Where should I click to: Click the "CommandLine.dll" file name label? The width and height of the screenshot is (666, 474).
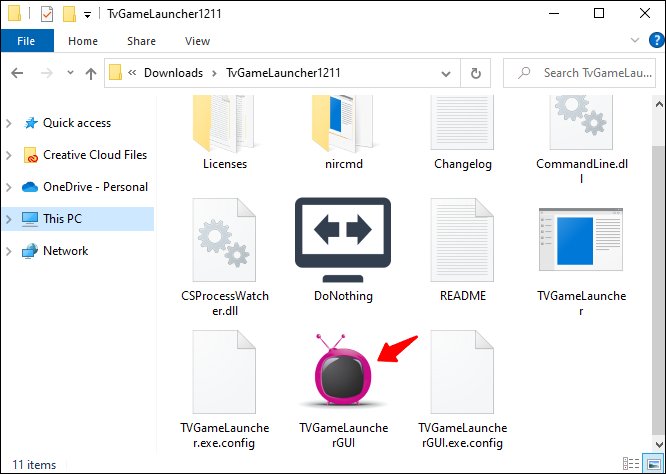pyautogui.click(x=581, y=172)
